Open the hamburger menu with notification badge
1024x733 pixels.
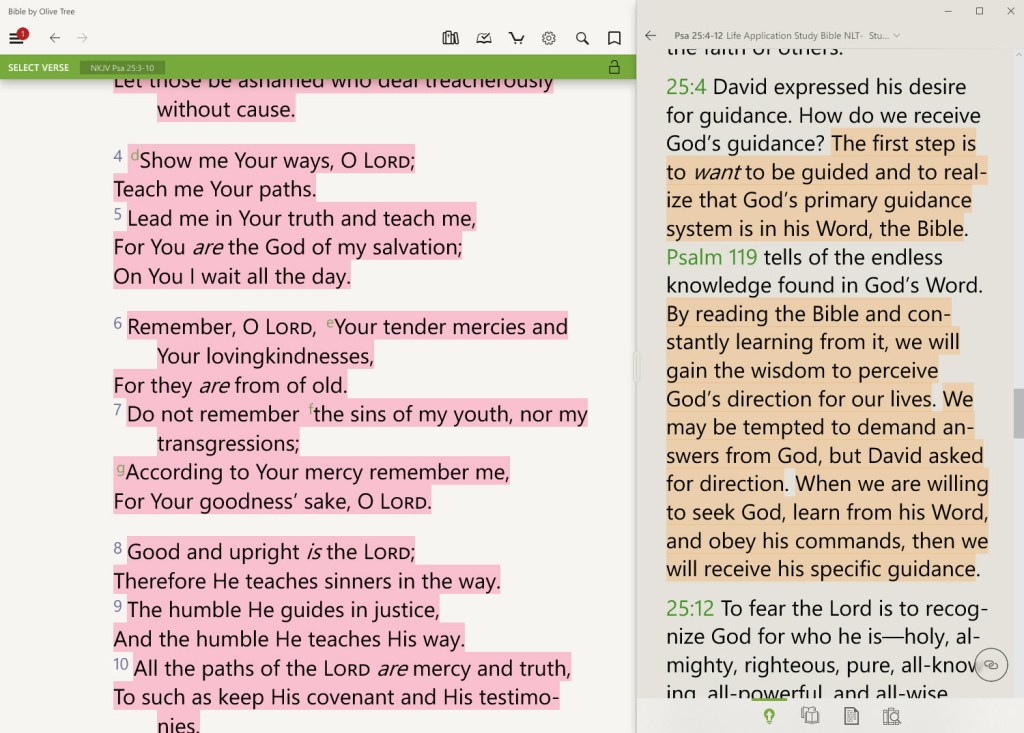[x=18, y=38]
